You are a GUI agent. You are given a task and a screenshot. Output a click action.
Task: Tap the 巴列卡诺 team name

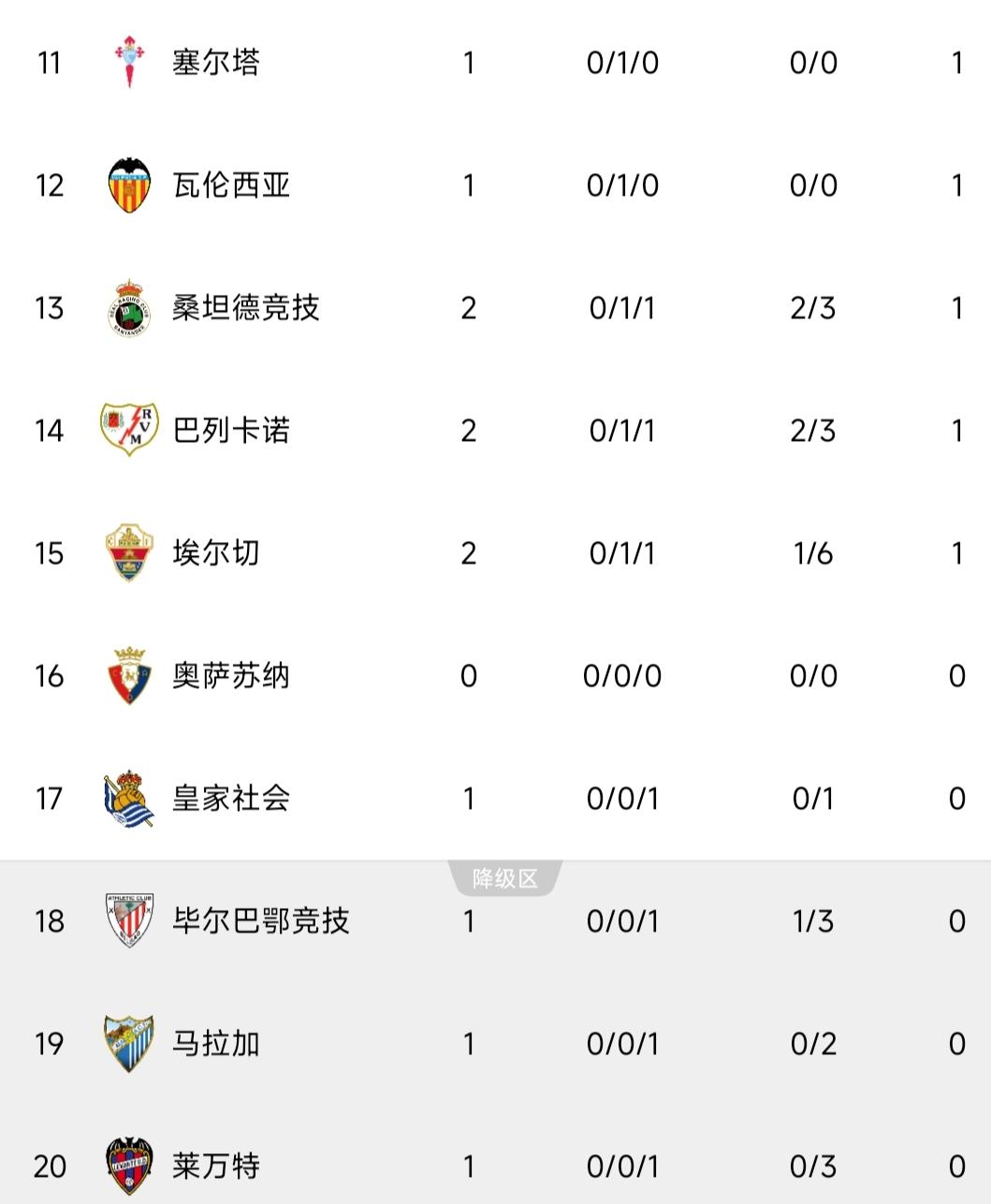(x=231, y=430)
